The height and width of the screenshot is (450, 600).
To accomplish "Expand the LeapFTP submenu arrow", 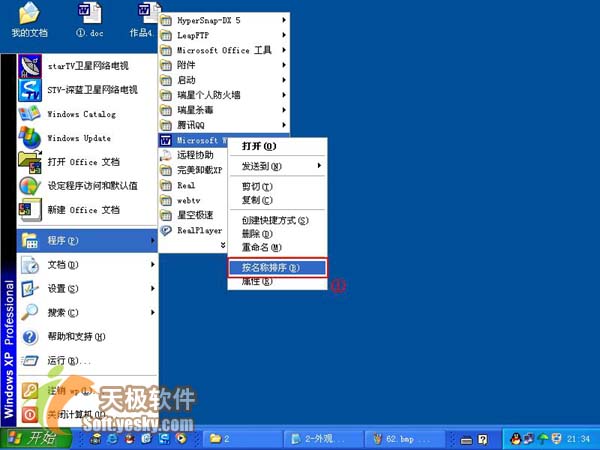I will pos(284,35).
